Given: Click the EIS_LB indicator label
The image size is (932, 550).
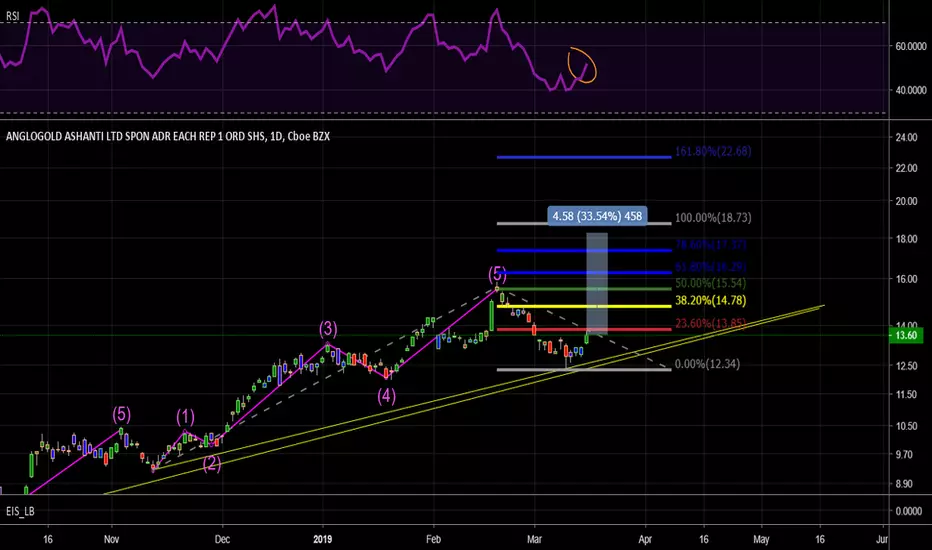Looking at the screenshot, I should 20,511.
